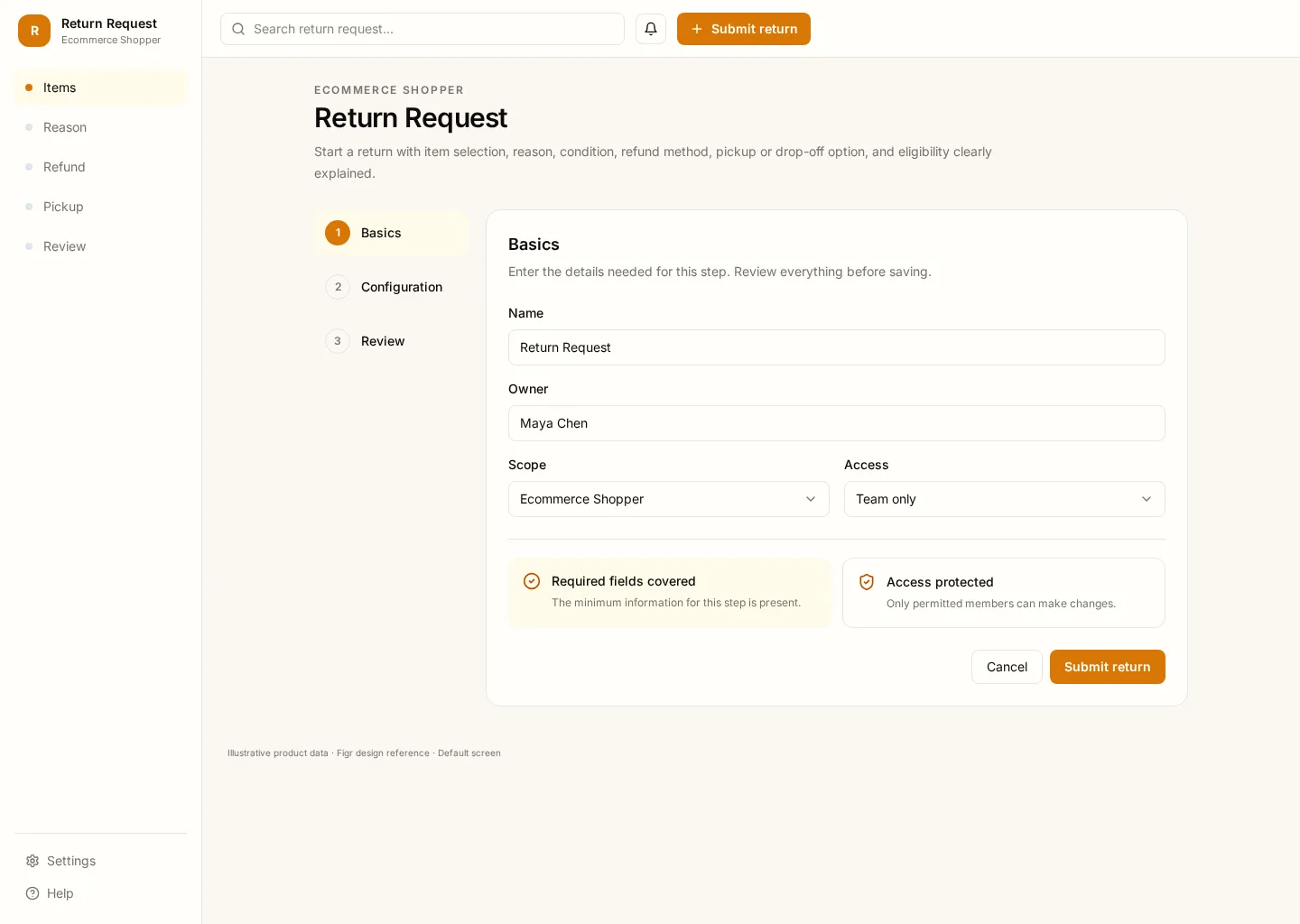This screenshot has height=924, width=1300.
Task: Click the Access protected card
Action: click(x=1004, y=593)
